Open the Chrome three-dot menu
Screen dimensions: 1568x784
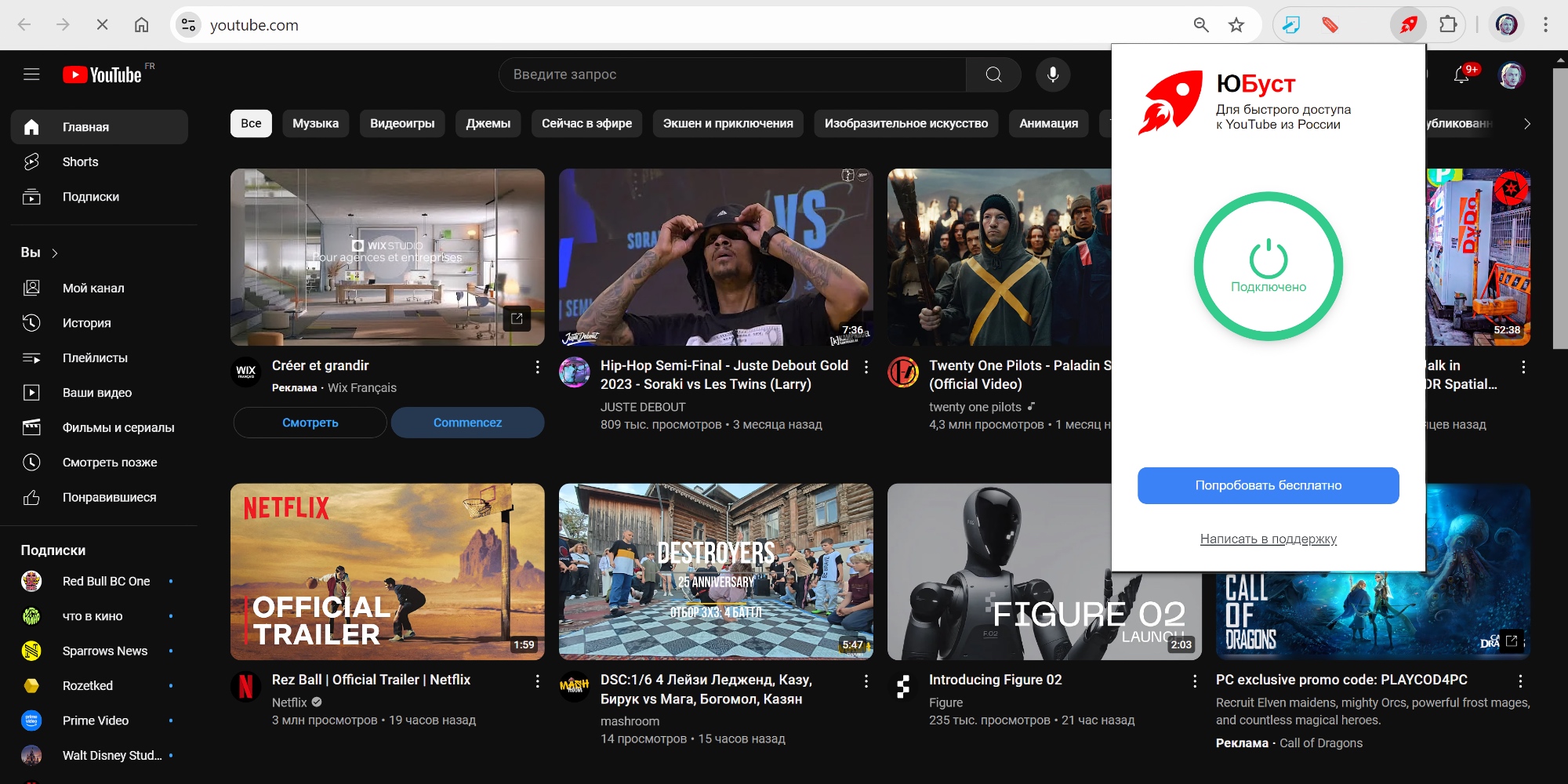tap(1545, 25)
